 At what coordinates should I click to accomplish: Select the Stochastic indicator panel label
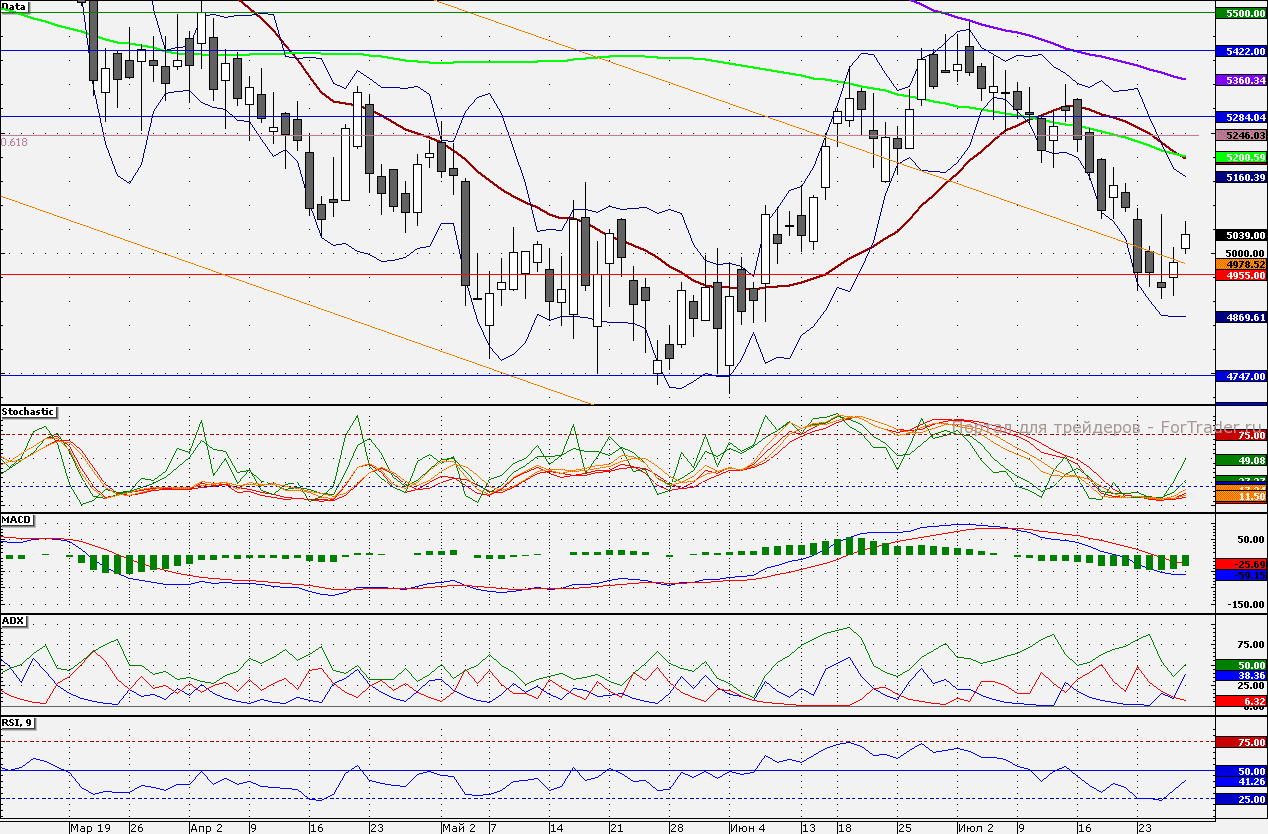(x=28, y=411)
